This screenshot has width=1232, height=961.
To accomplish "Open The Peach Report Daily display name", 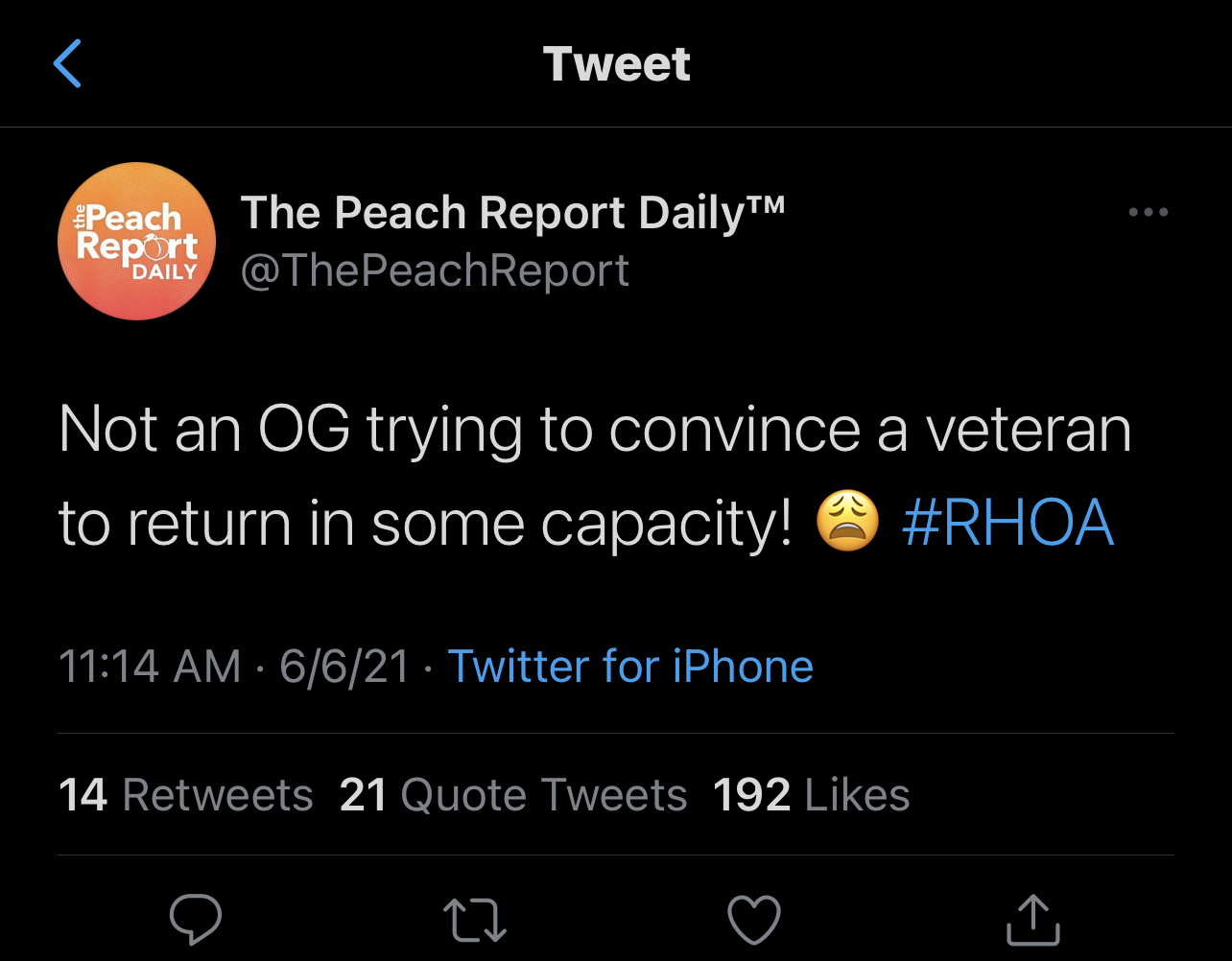I will tap(512, 213).
